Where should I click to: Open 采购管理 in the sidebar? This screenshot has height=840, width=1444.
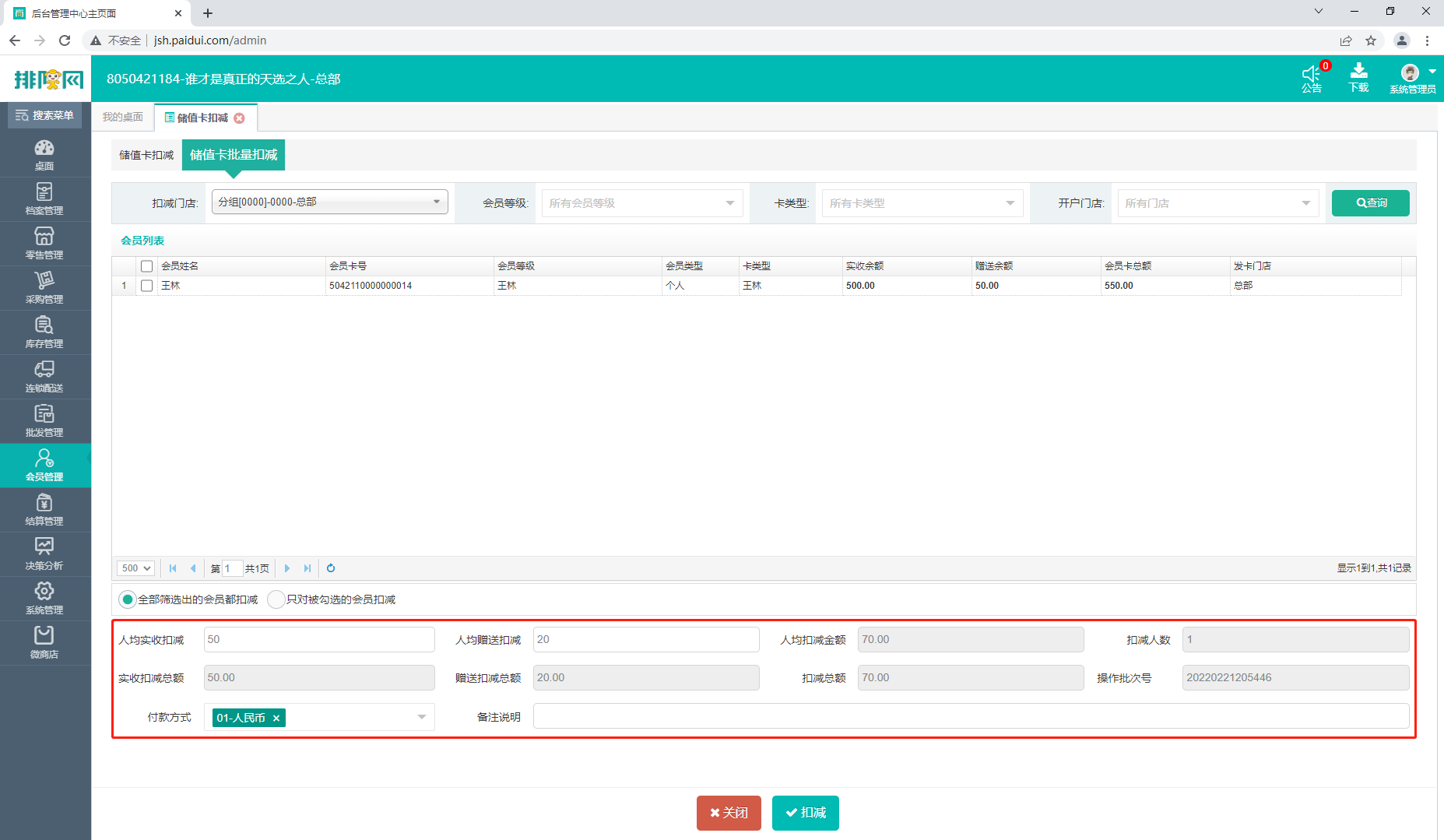44,288
